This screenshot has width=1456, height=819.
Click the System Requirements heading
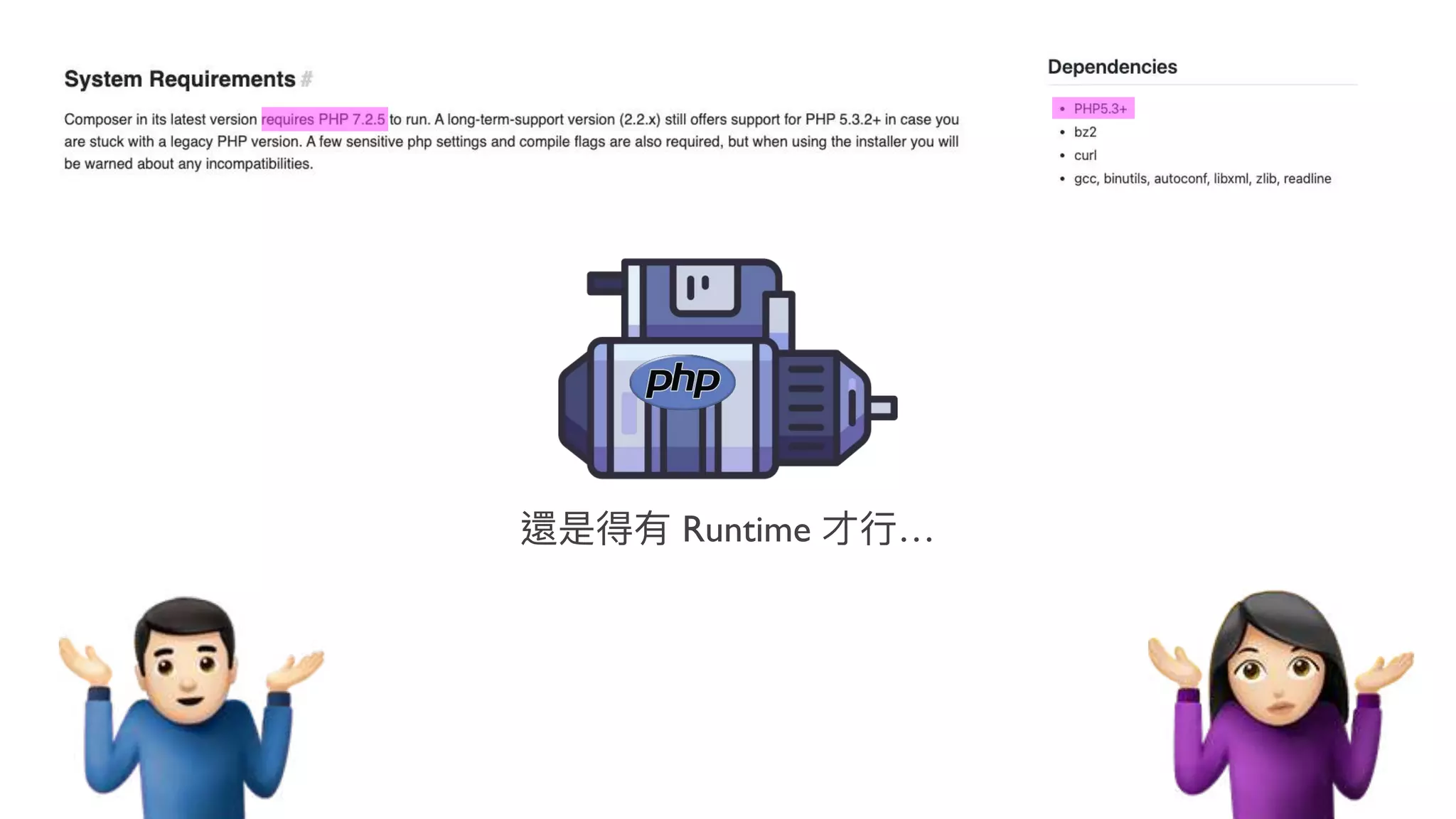pyautogui.click(x=180, y=79)
